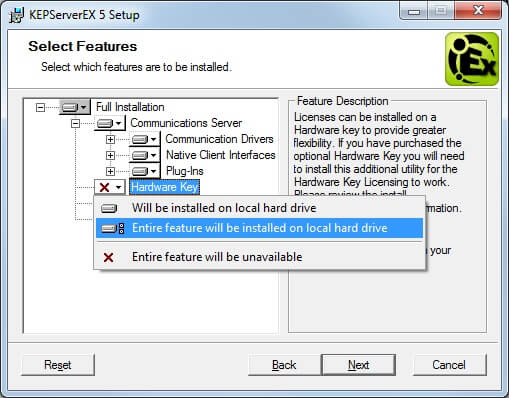
Task: Click the setup installer icon in title bar
Action: [17, 15]
